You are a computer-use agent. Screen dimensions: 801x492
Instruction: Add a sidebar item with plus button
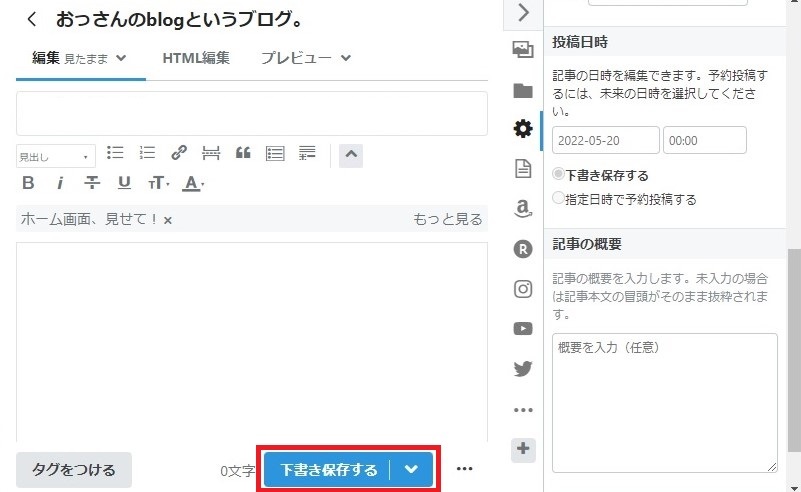point(523,450)
